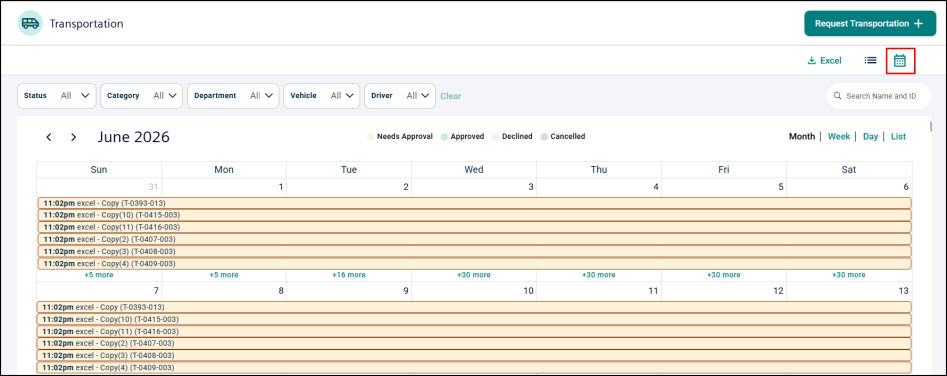The width and height of the screenshot is (947, 376).
Task: Switch to the calendar view icon
Action: tap(900, 60)
